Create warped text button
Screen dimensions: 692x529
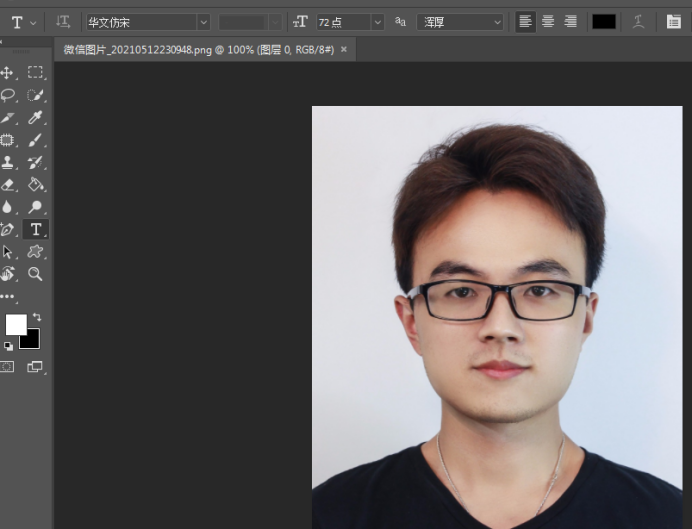click(x=638, y=22)
